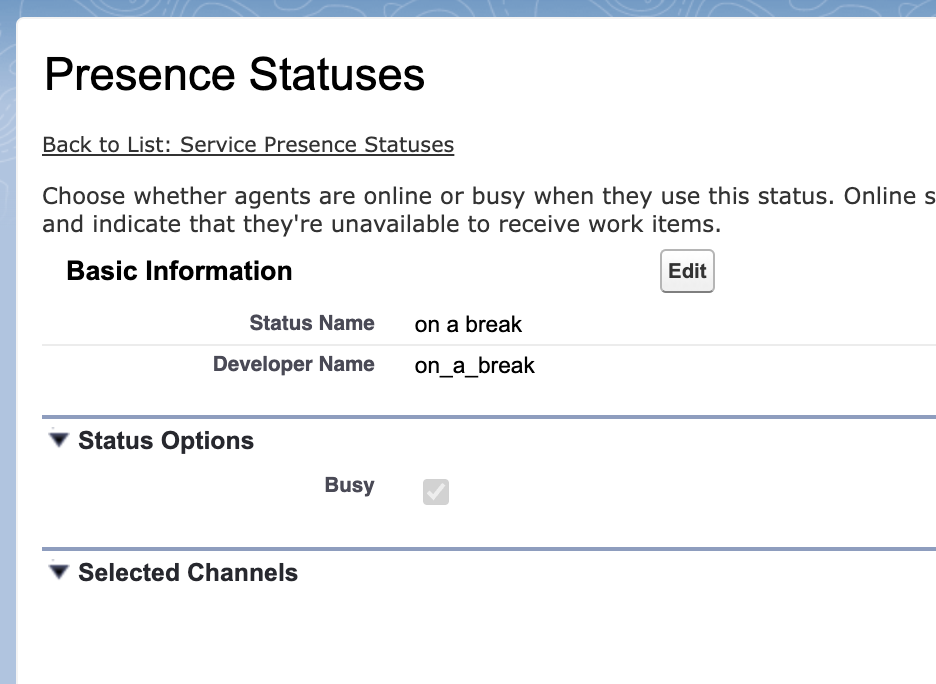Collapse the Status Options section triangle
The height and width of the screenshot is (684, 936).
tap(59, 440)
